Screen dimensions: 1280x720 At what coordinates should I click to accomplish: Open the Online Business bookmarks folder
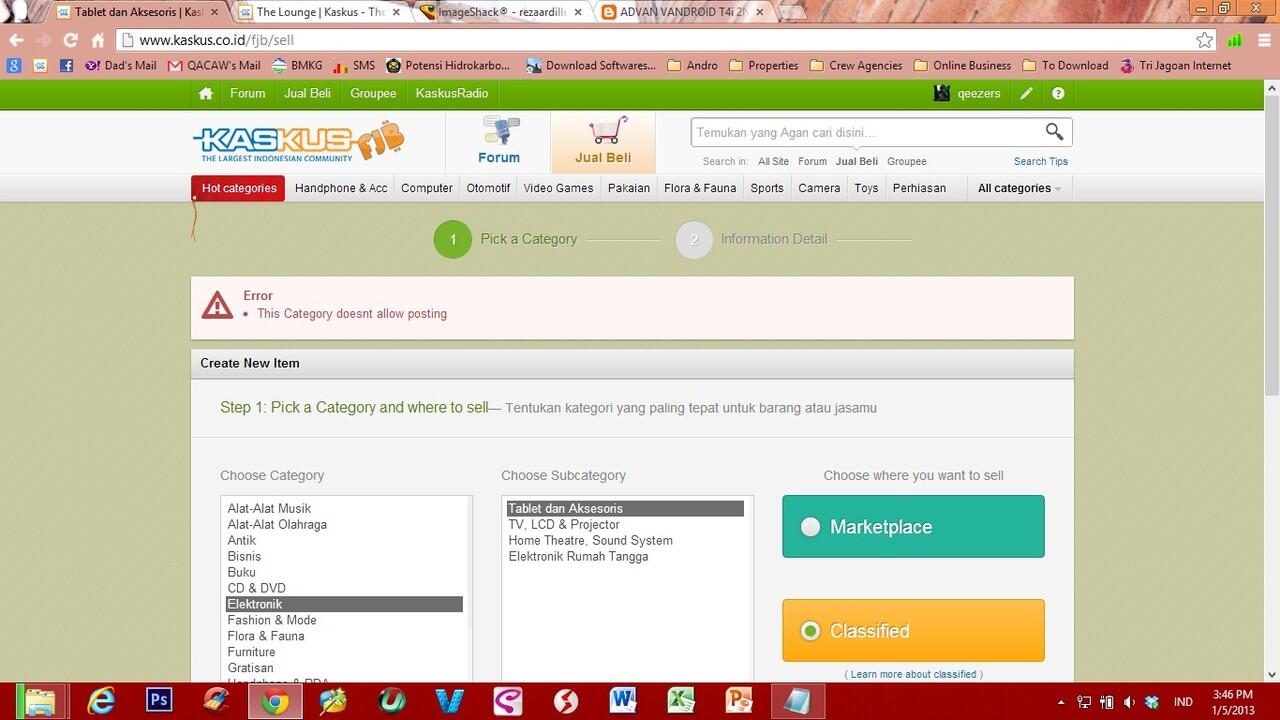coord(962,65)
